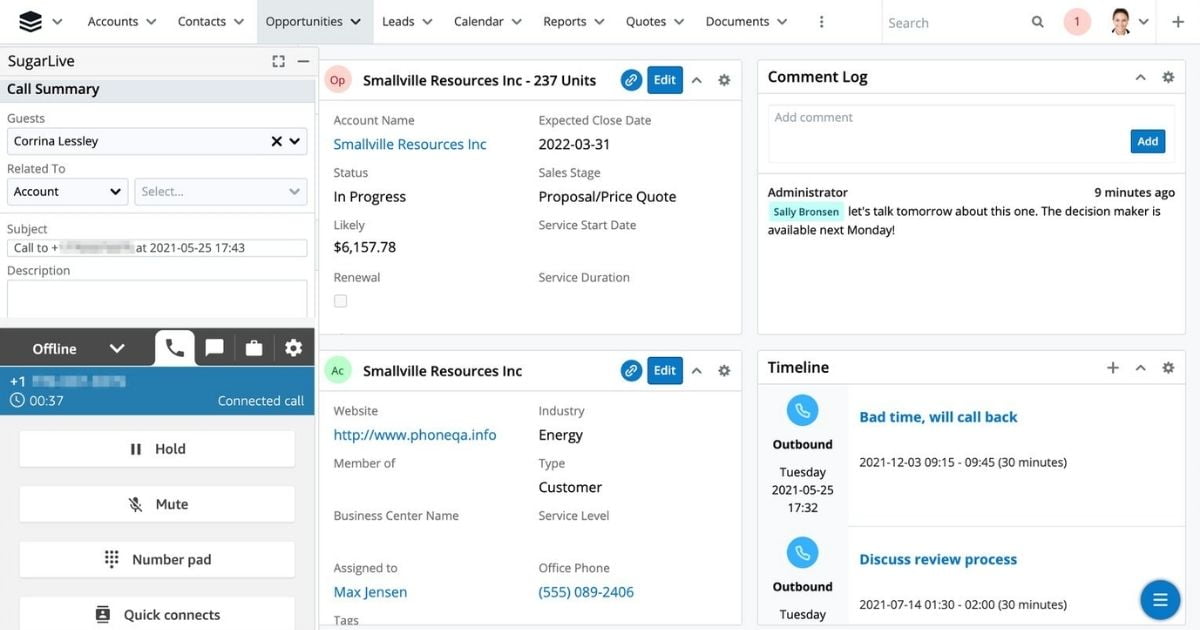Clear guest Corrina Lessley with X

(x=277, y=141)
